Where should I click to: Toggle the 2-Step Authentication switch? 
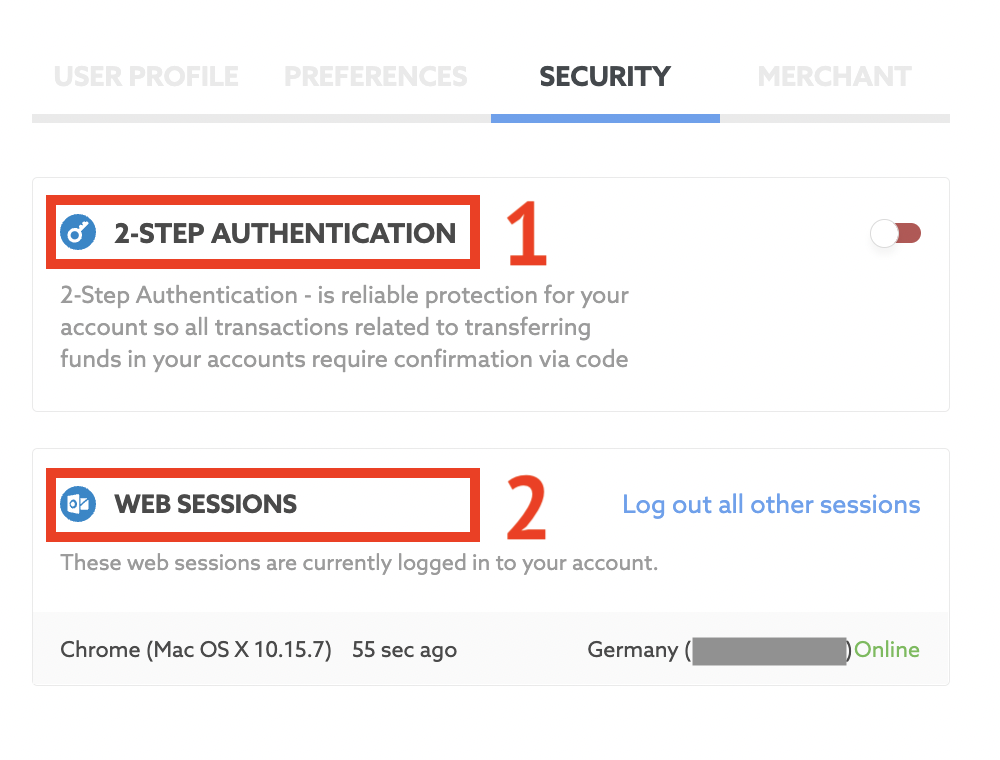coord(895,233)
